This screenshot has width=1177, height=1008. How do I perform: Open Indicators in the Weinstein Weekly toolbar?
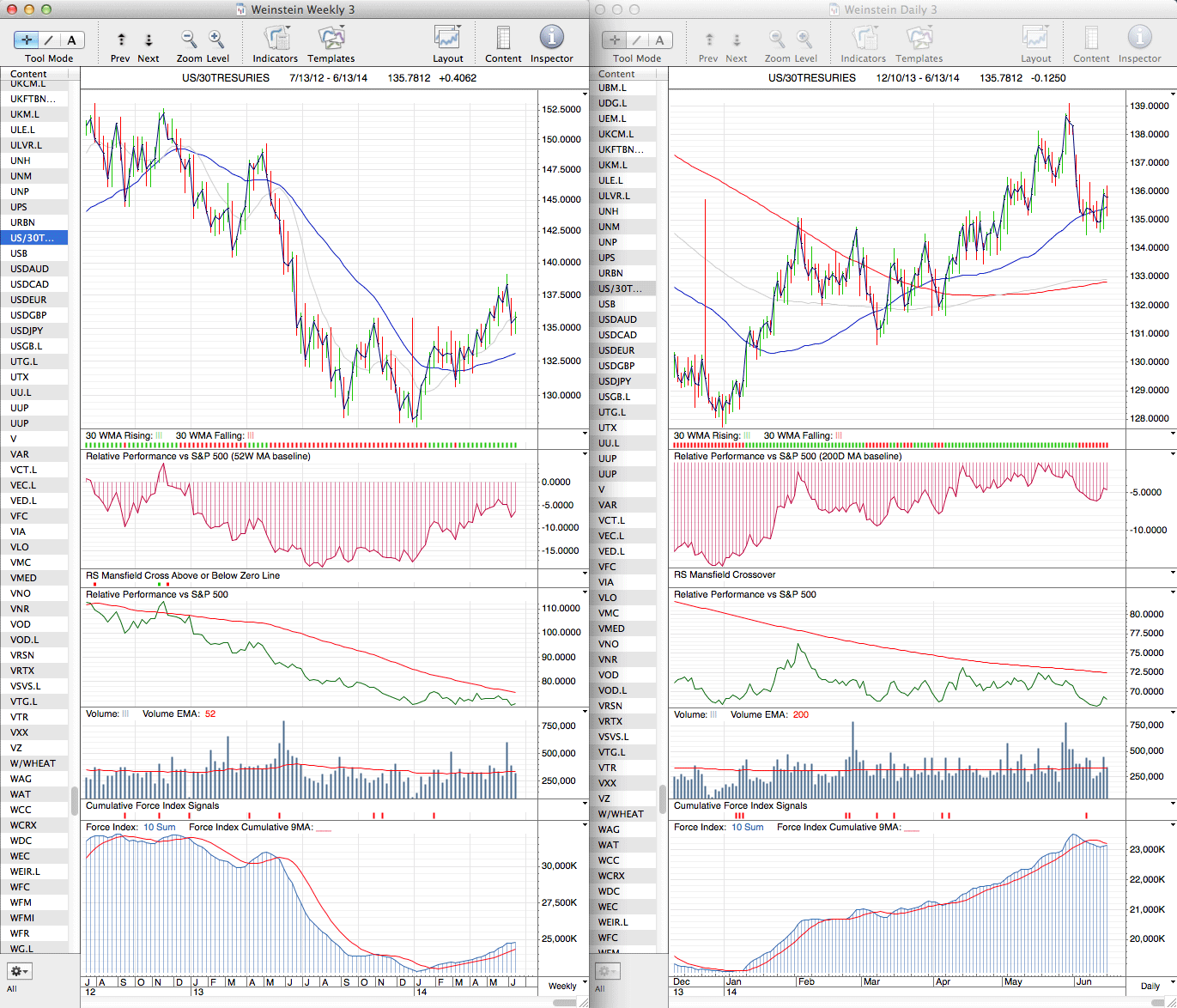click(x=276, y=39)
